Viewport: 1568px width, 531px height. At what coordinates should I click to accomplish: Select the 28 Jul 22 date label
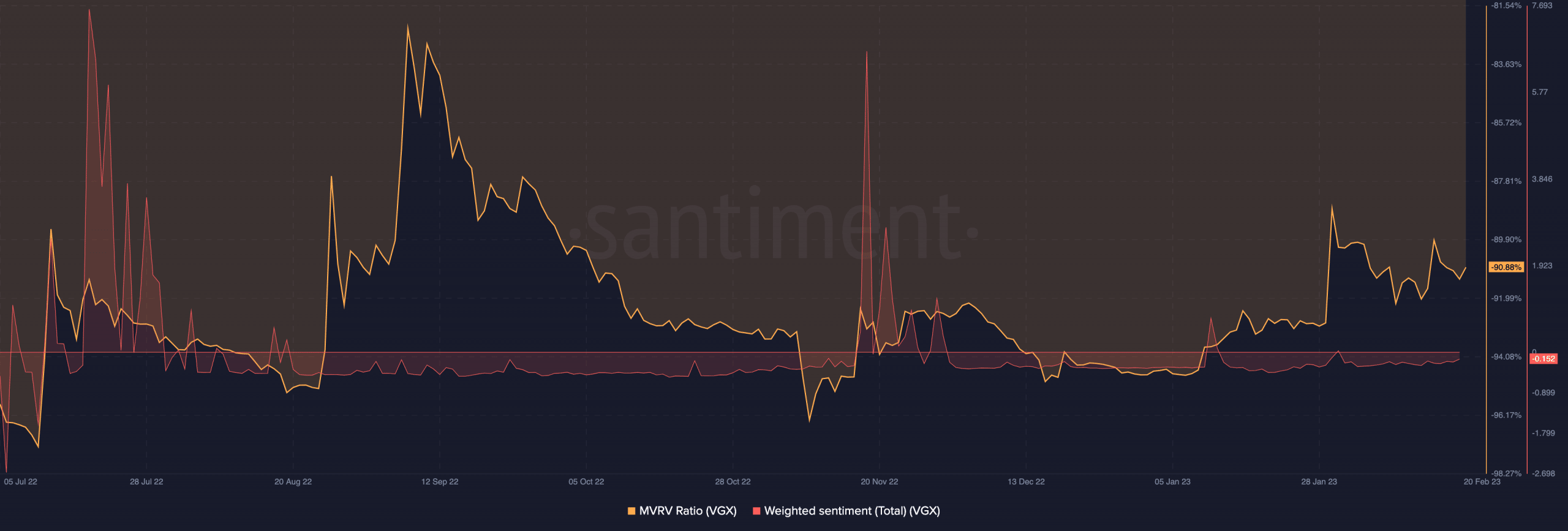[x=146, y=481]
